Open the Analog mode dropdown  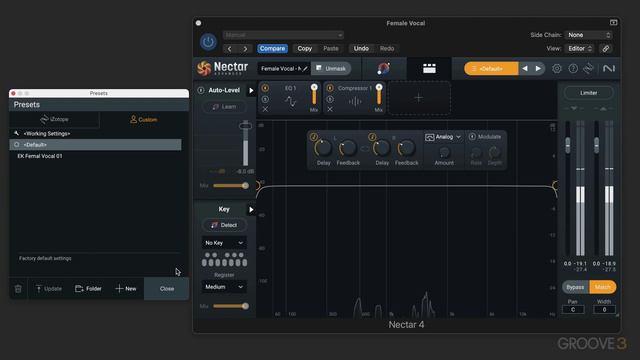[x=443, y=137]
